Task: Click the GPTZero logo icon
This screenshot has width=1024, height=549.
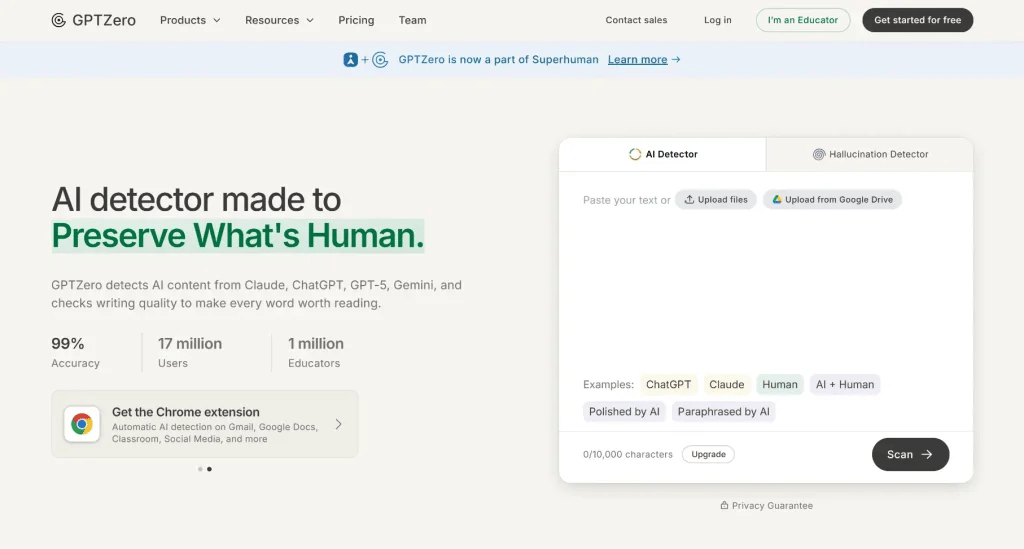Action: coord(59,20)
